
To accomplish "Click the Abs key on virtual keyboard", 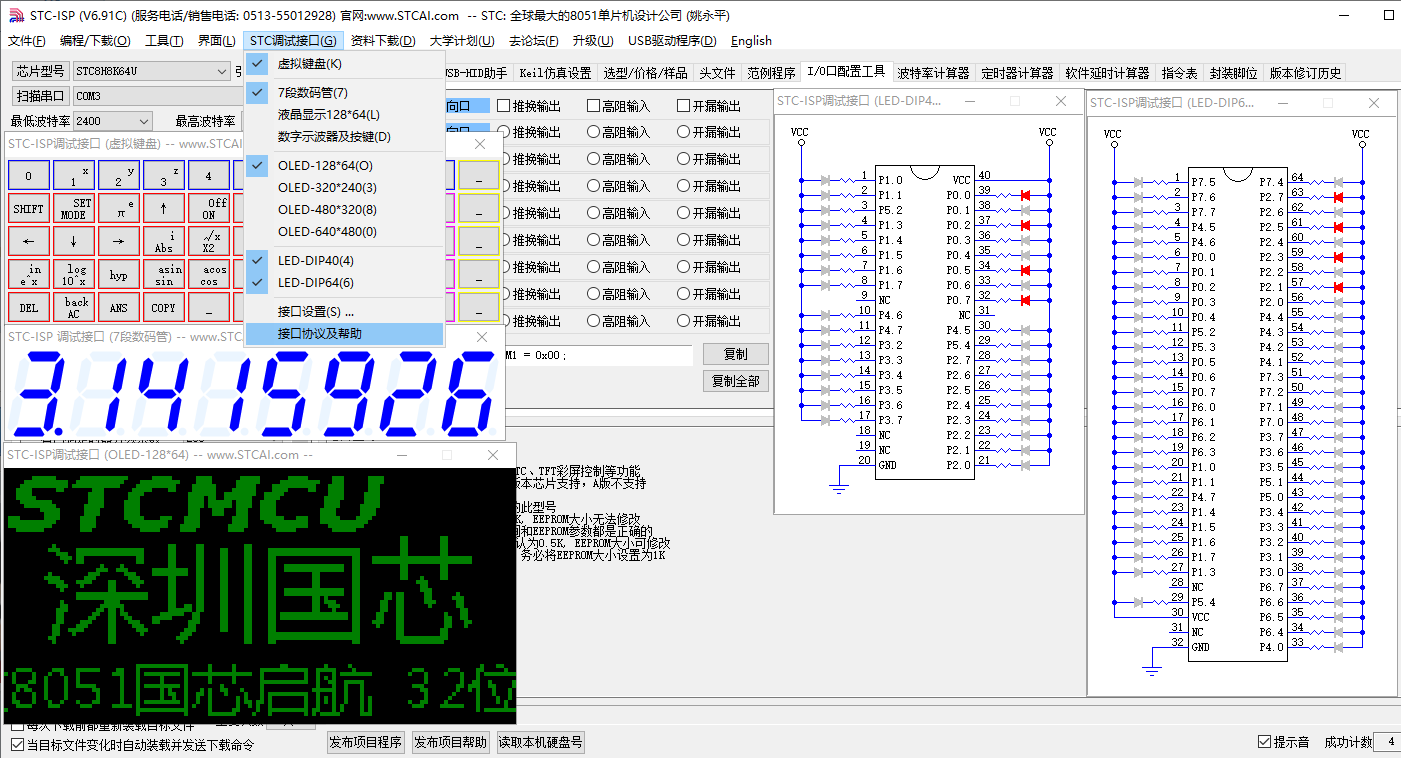I will pyautogui.click(x=163, y=241).
